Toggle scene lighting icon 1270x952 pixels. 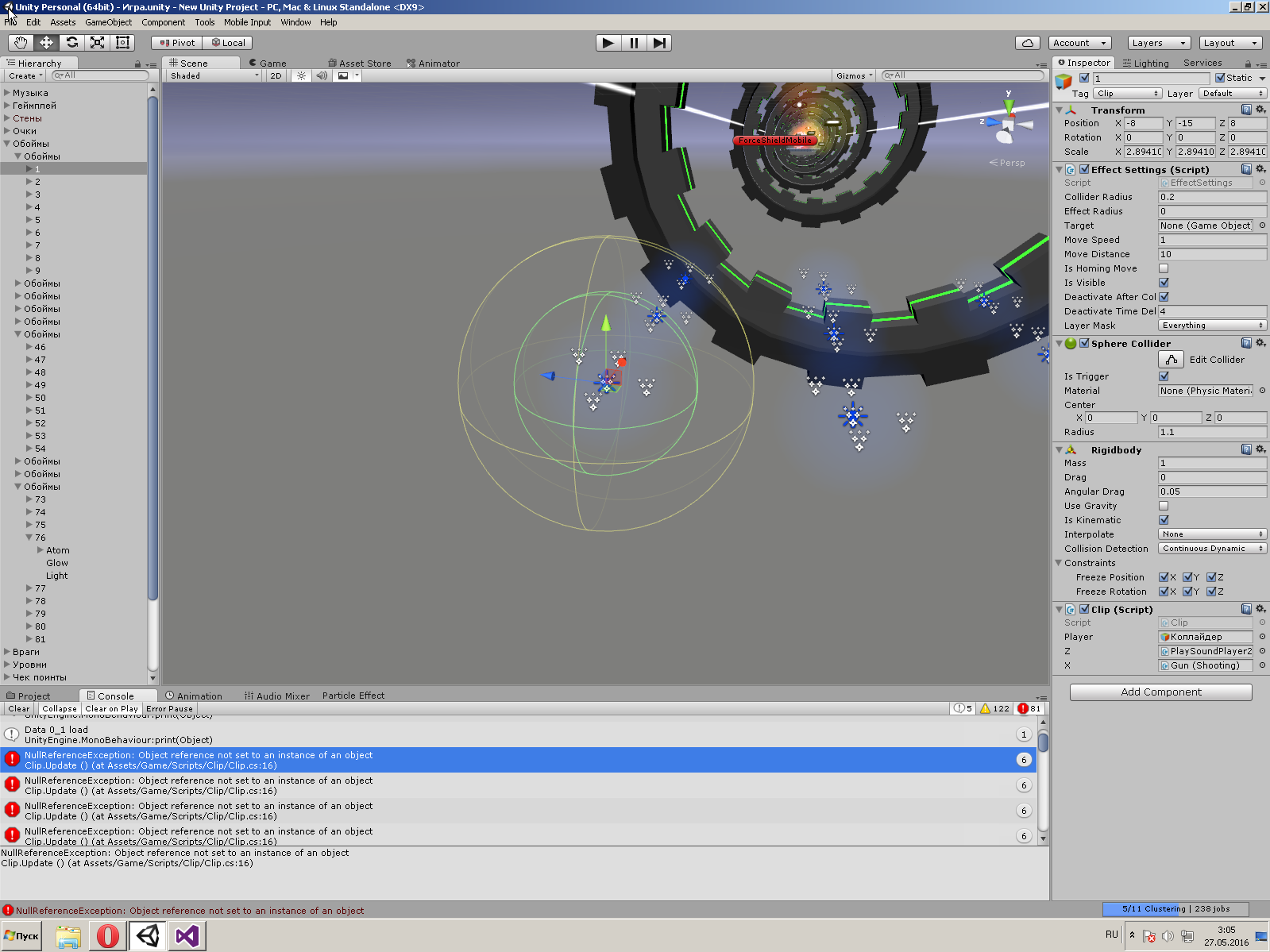[x=301, y=75]
